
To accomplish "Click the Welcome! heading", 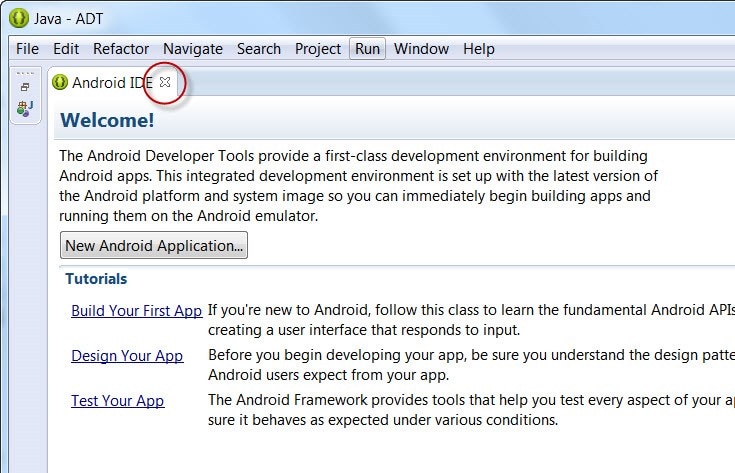I will tap(107, 120).
